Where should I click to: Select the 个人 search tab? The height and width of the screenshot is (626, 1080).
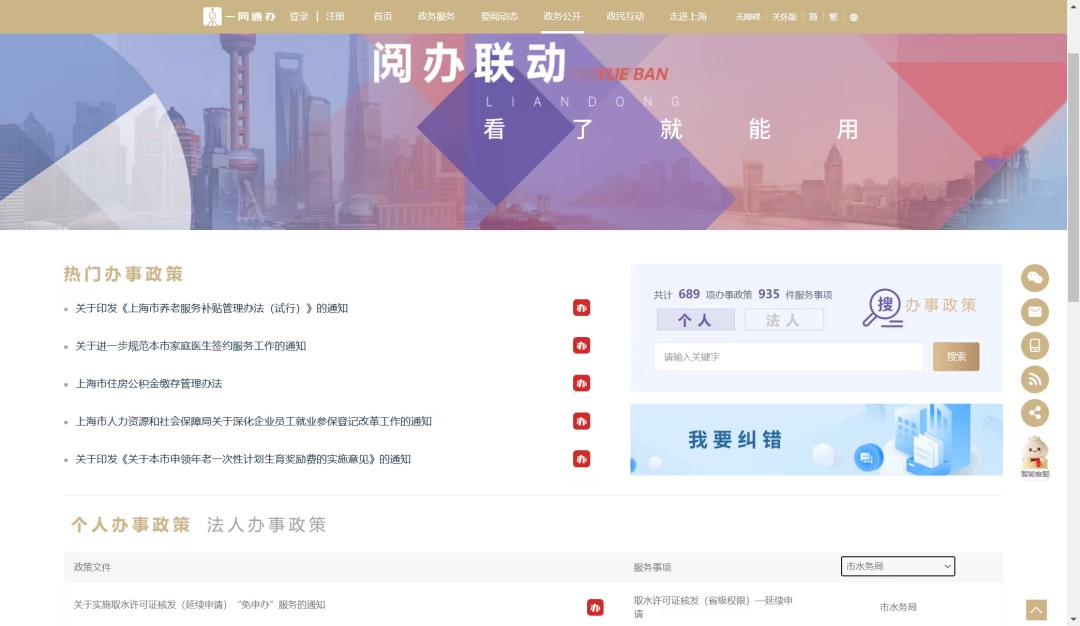[696, 320]
